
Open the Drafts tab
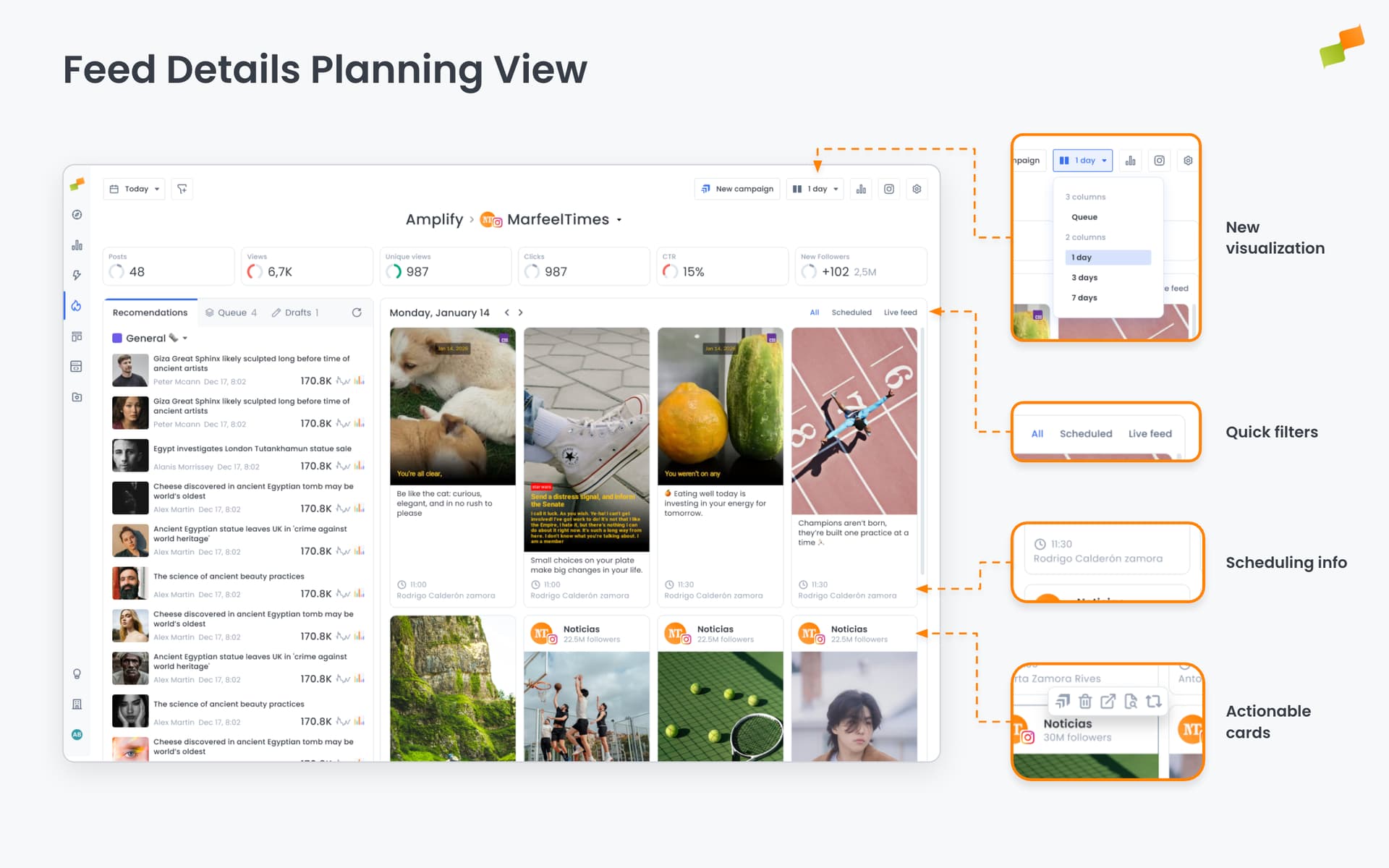click(295, 312)
